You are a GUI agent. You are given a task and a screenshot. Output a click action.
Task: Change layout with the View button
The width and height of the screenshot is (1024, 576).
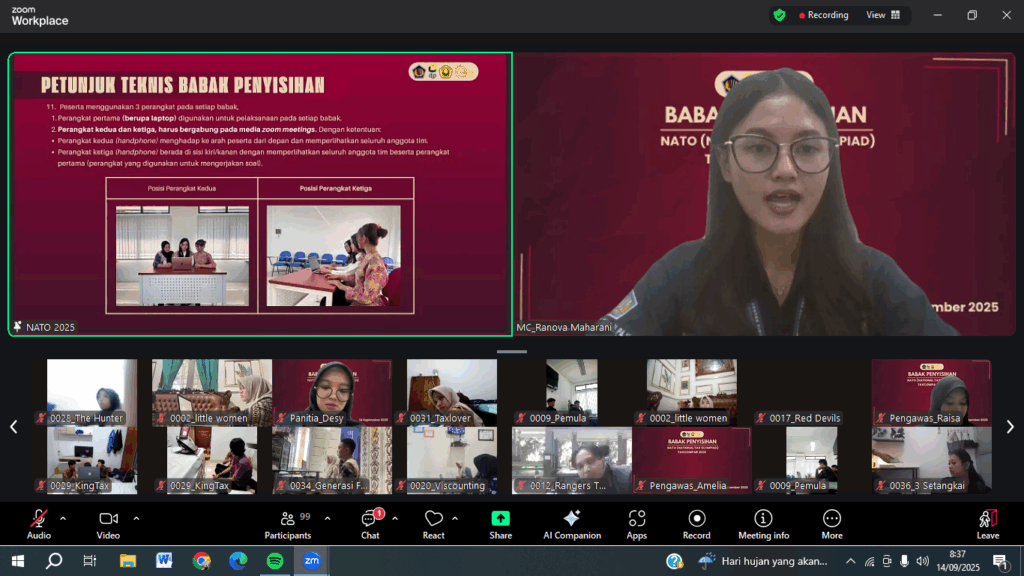point(882,15)
